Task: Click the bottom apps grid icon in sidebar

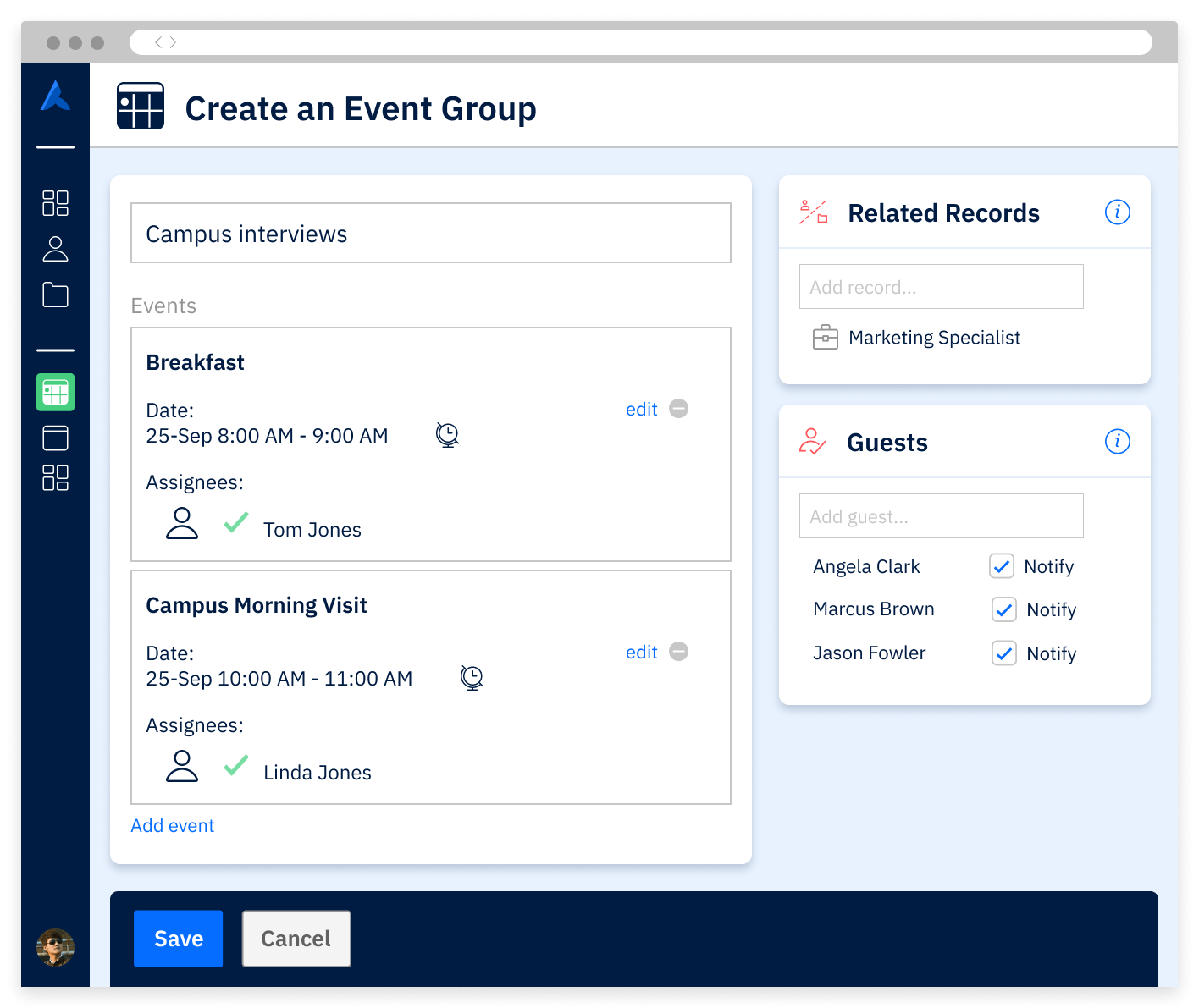Action: [55, 478]
